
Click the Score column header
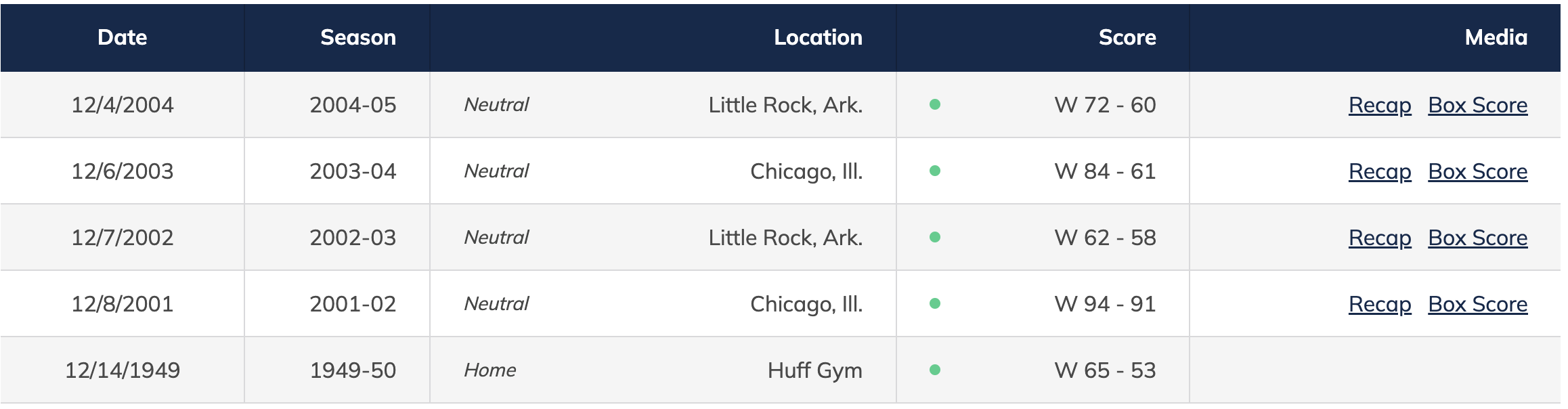[1127, 37]
